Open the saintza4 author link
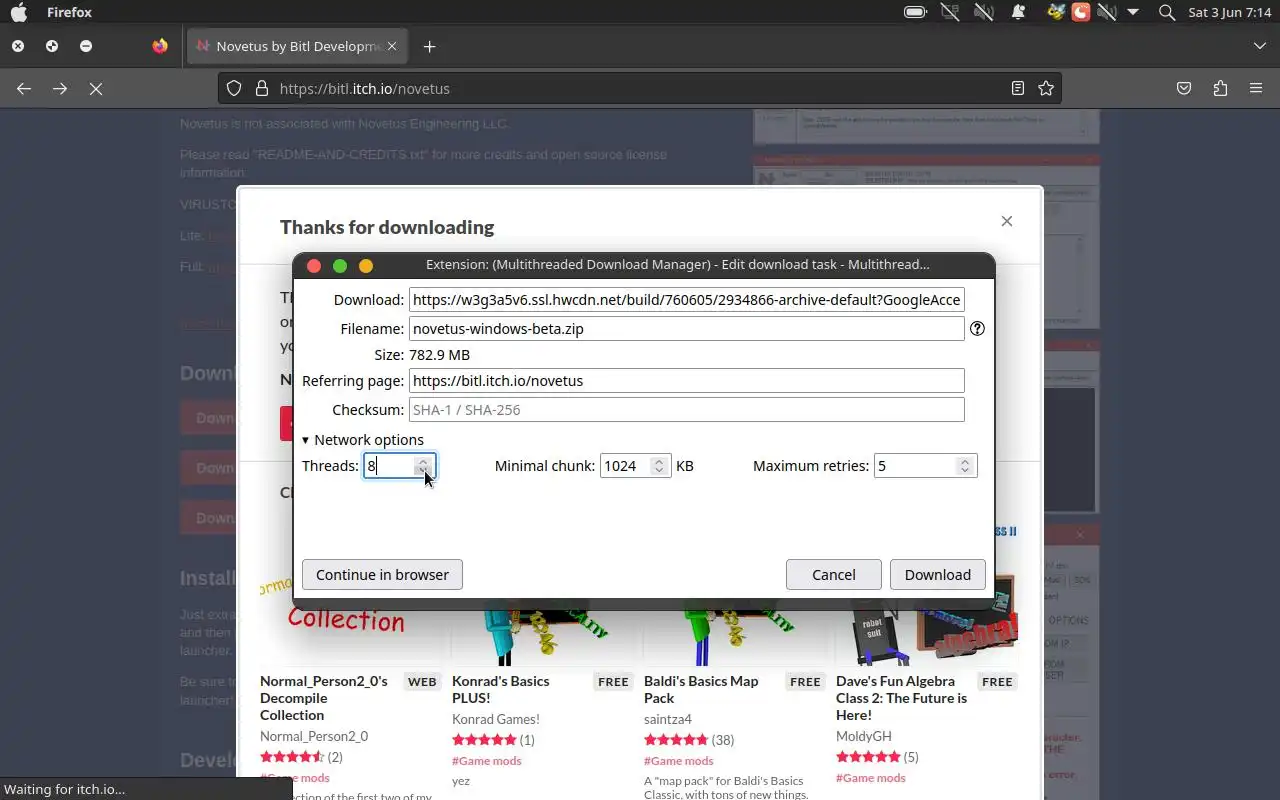Image resolution: width=1280 pixels, height=800 pixels. click(668, 719)
